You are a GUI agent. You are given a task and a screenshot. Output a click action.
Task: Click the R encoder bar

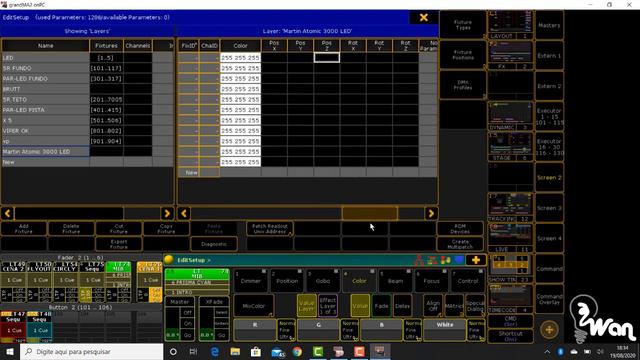(255, 330)
